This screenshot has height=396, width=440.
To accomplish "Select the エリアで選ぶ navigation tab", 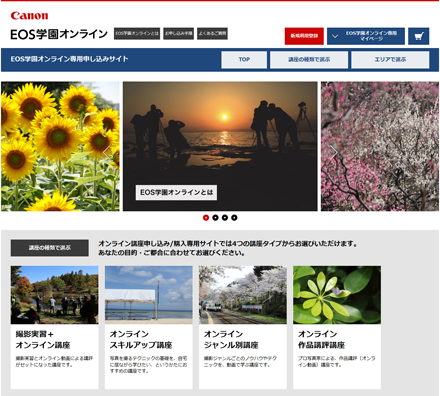I will click(x=390, y=60).
